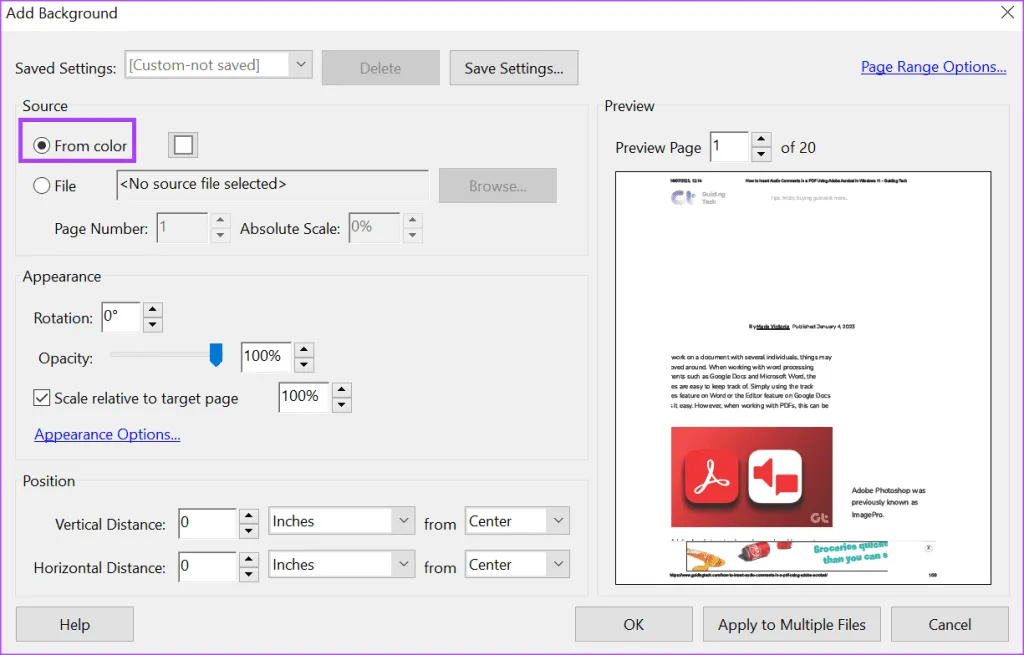The image size is (1024, 655).
Task: Select the From color radio button
Action: coord(42,146)
